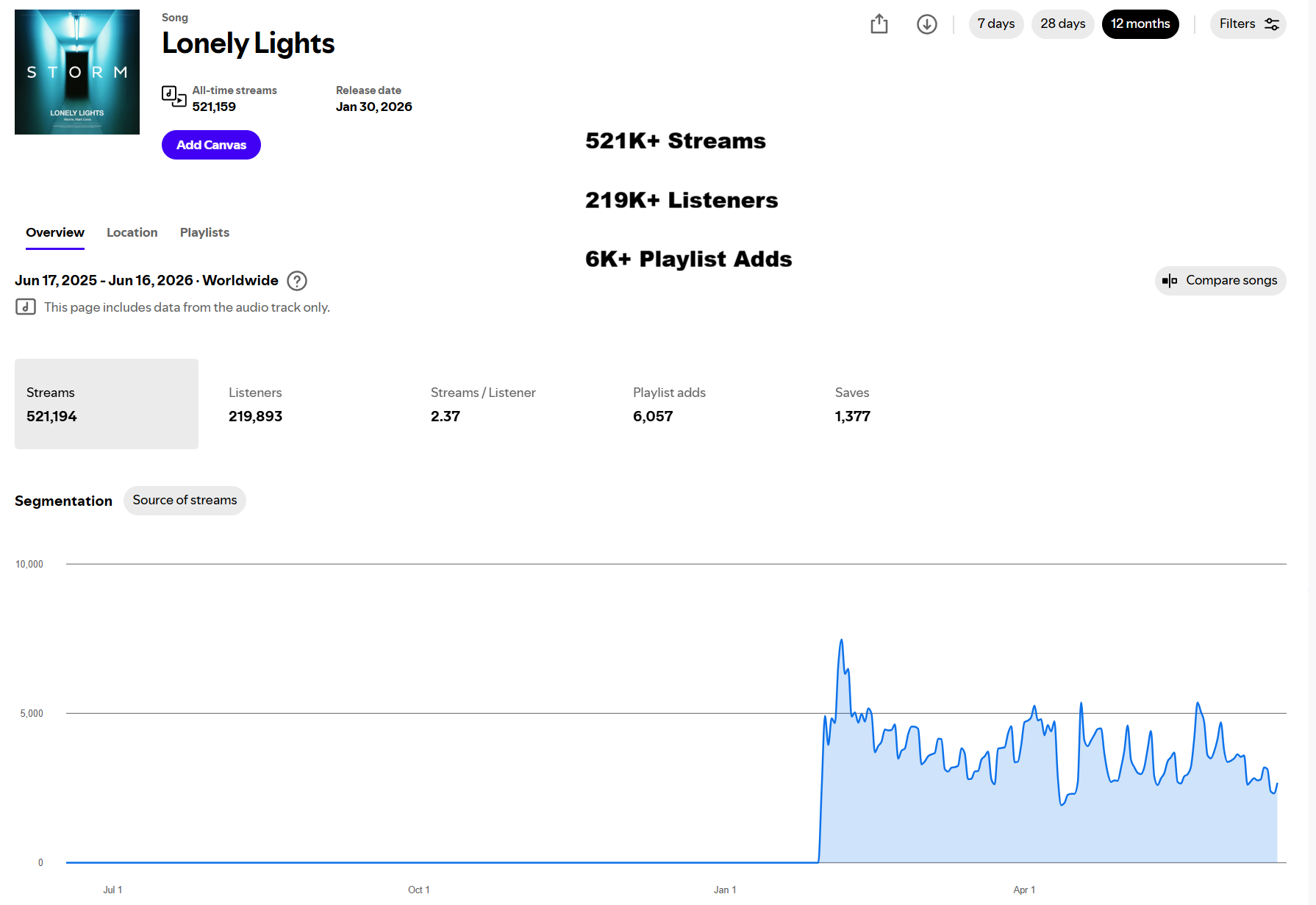
Task: Click the 5,000 y-axis label
Action: pos(32,714)
